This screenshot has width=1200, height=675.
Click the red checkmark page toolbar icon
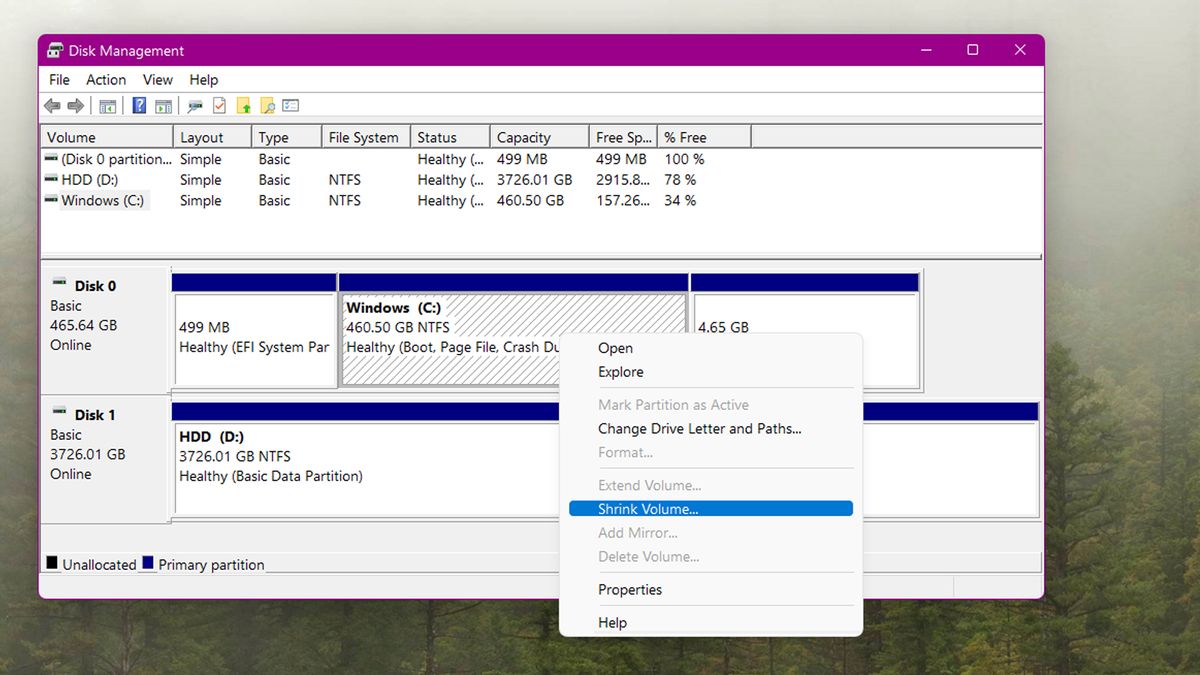point(219,106)
